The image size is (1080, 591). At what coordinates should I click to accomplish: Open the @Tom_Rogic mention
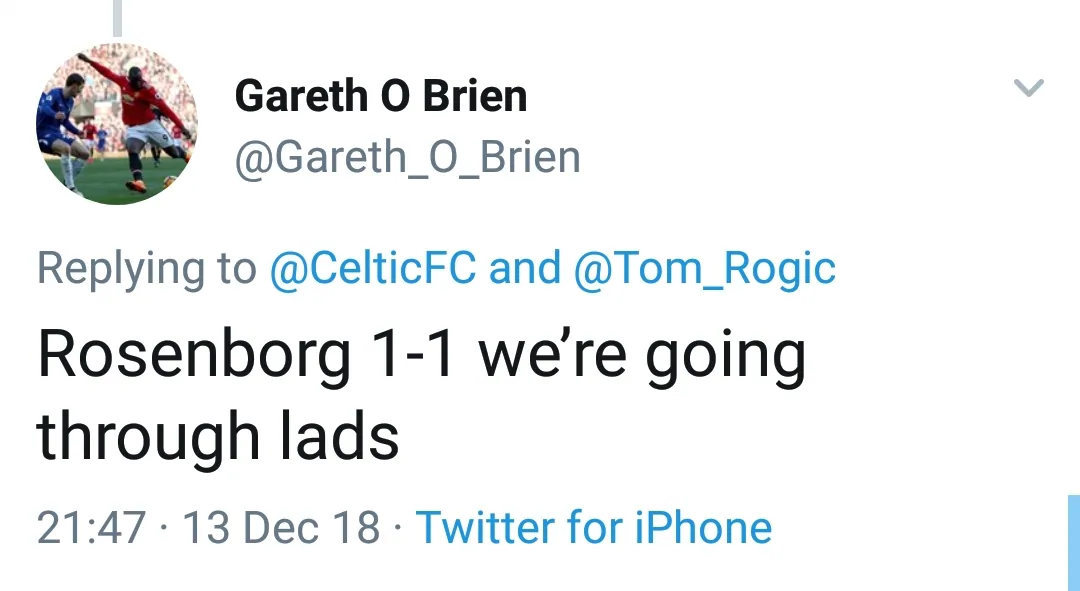[x=705, y=268]
